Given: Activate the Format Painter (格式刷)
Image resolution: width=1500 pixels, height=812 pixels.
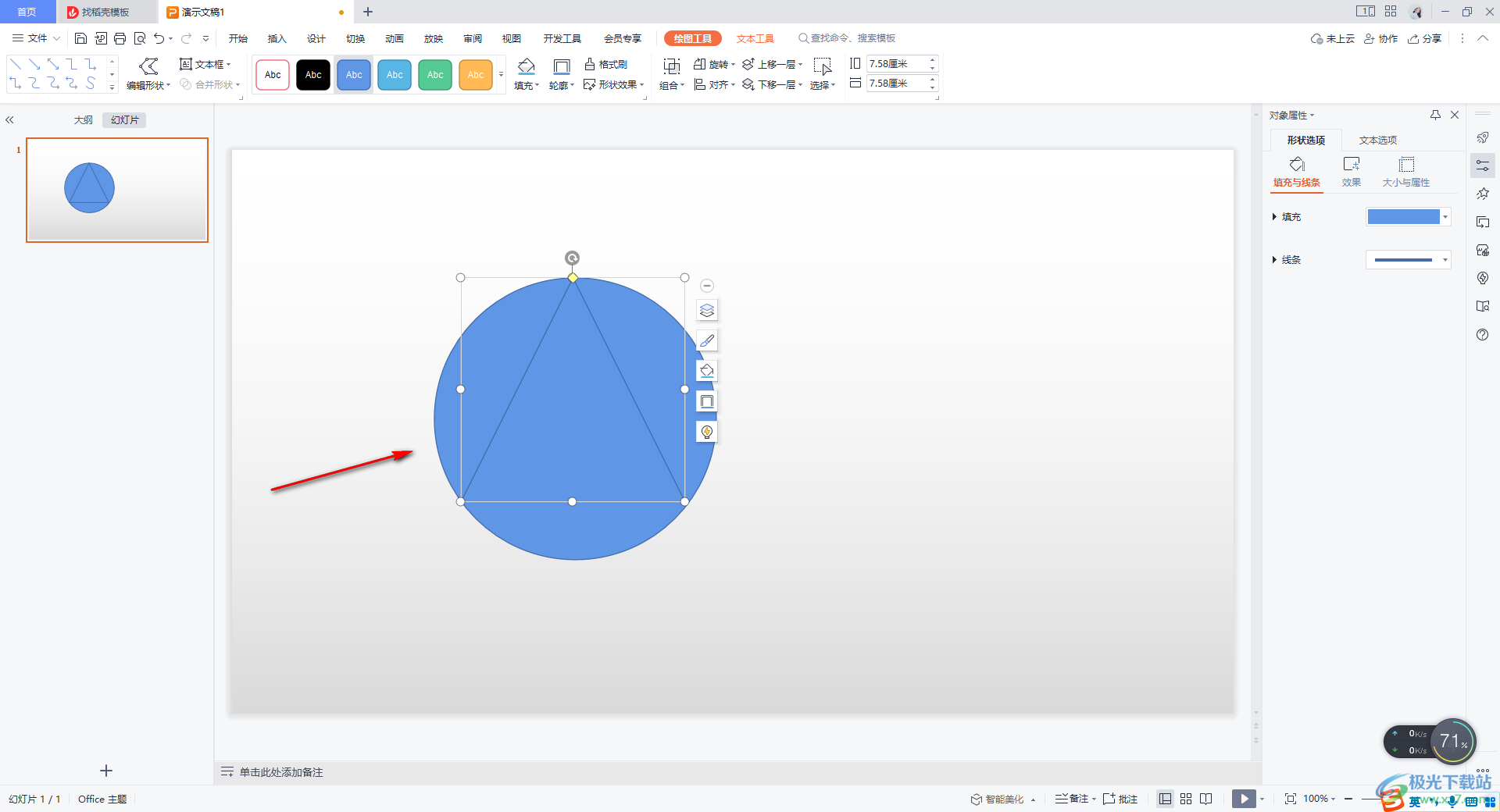Looking at the screenshot, I should pyautogui.click(x=605, y=64).
